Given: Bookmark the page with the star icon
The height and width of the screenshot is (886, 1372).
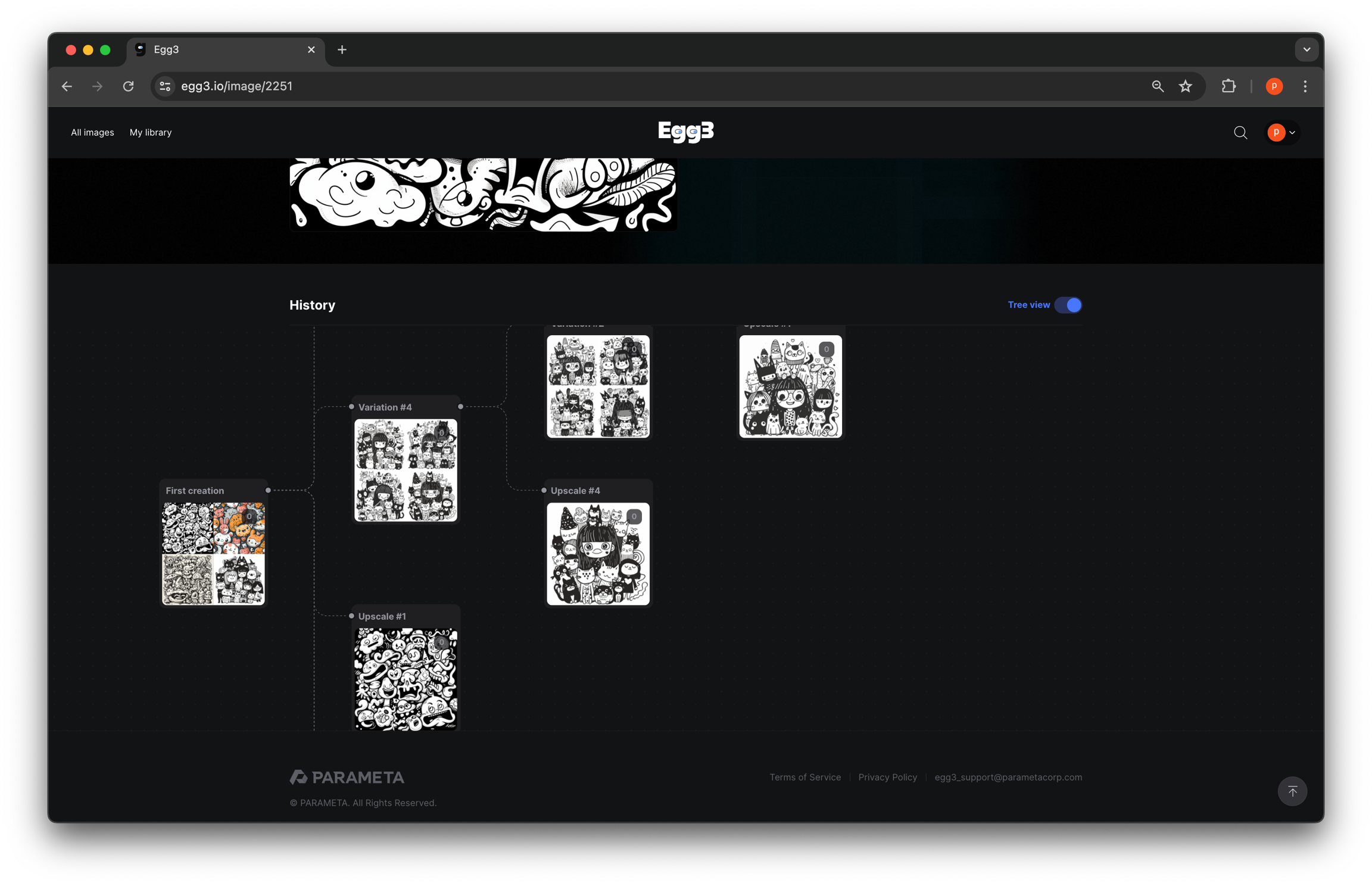Looking at the screenshot, I should (1186, 86).
